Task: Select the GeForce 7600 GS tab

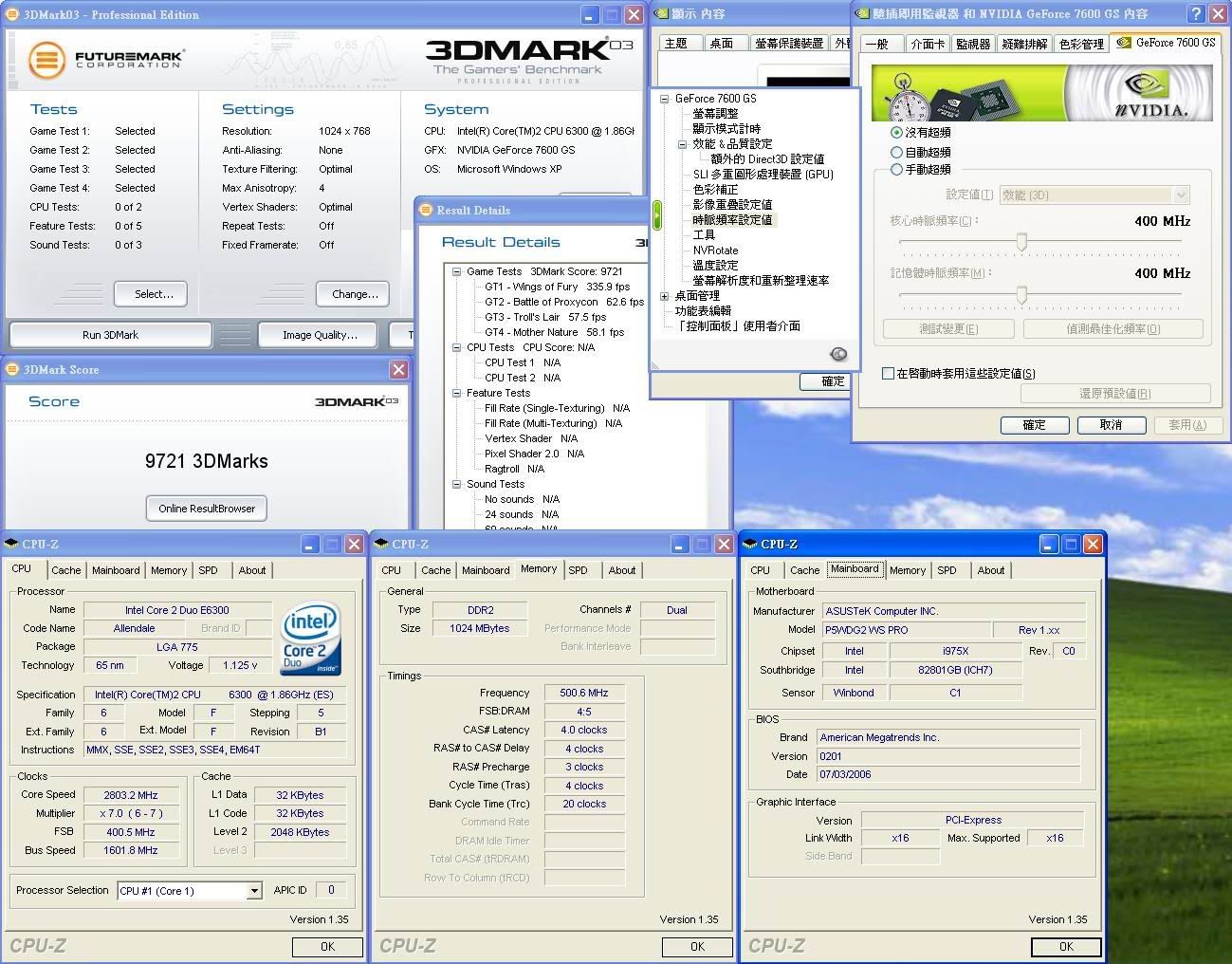Action: coord(1166,42)
